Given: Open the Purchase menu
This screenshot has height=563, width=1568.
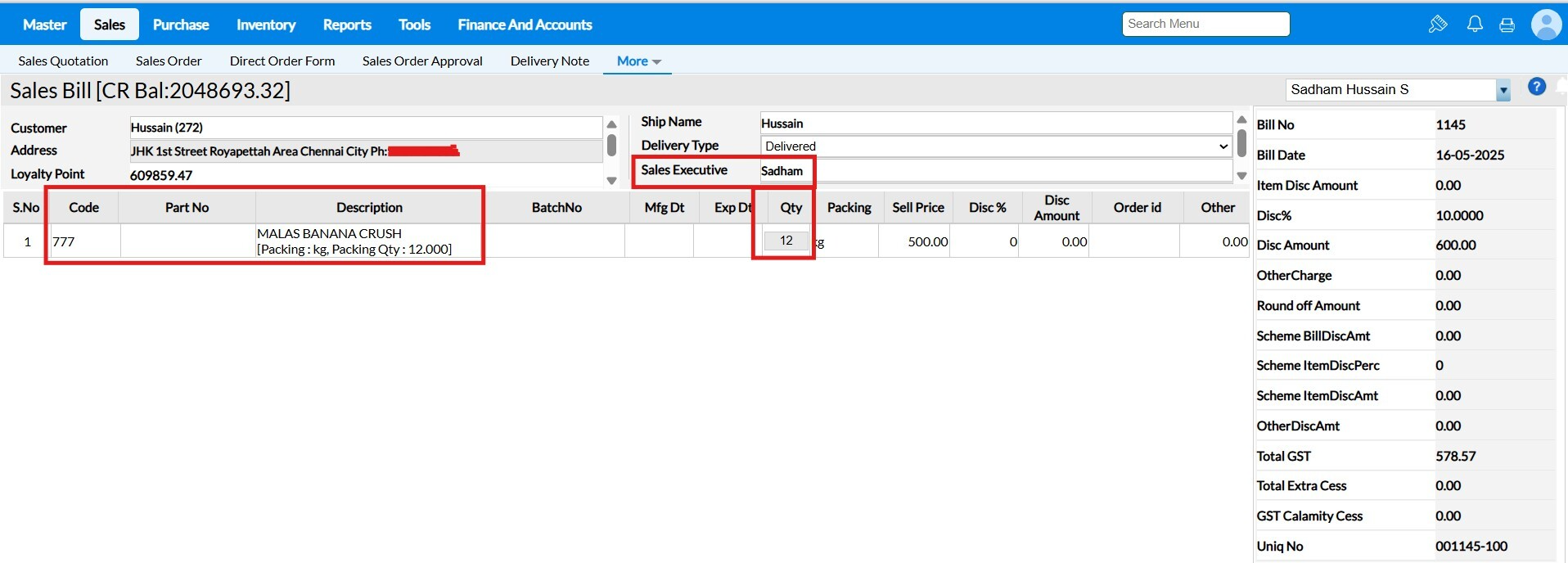Looking at the screenshot, I should pos(181,25).
